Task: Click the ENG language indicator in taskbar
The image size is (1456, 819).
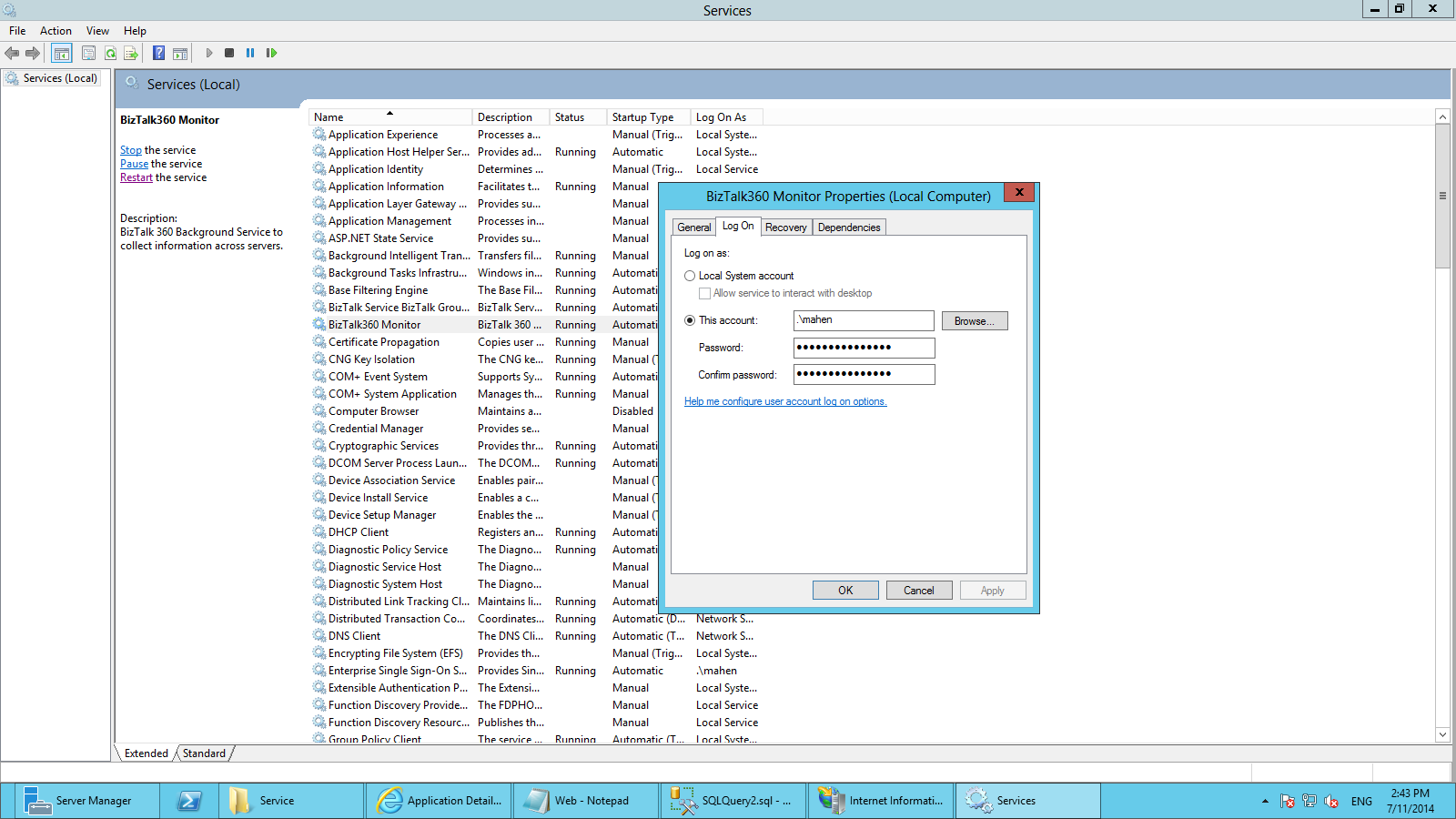Action: click(x=1361, y=801)
